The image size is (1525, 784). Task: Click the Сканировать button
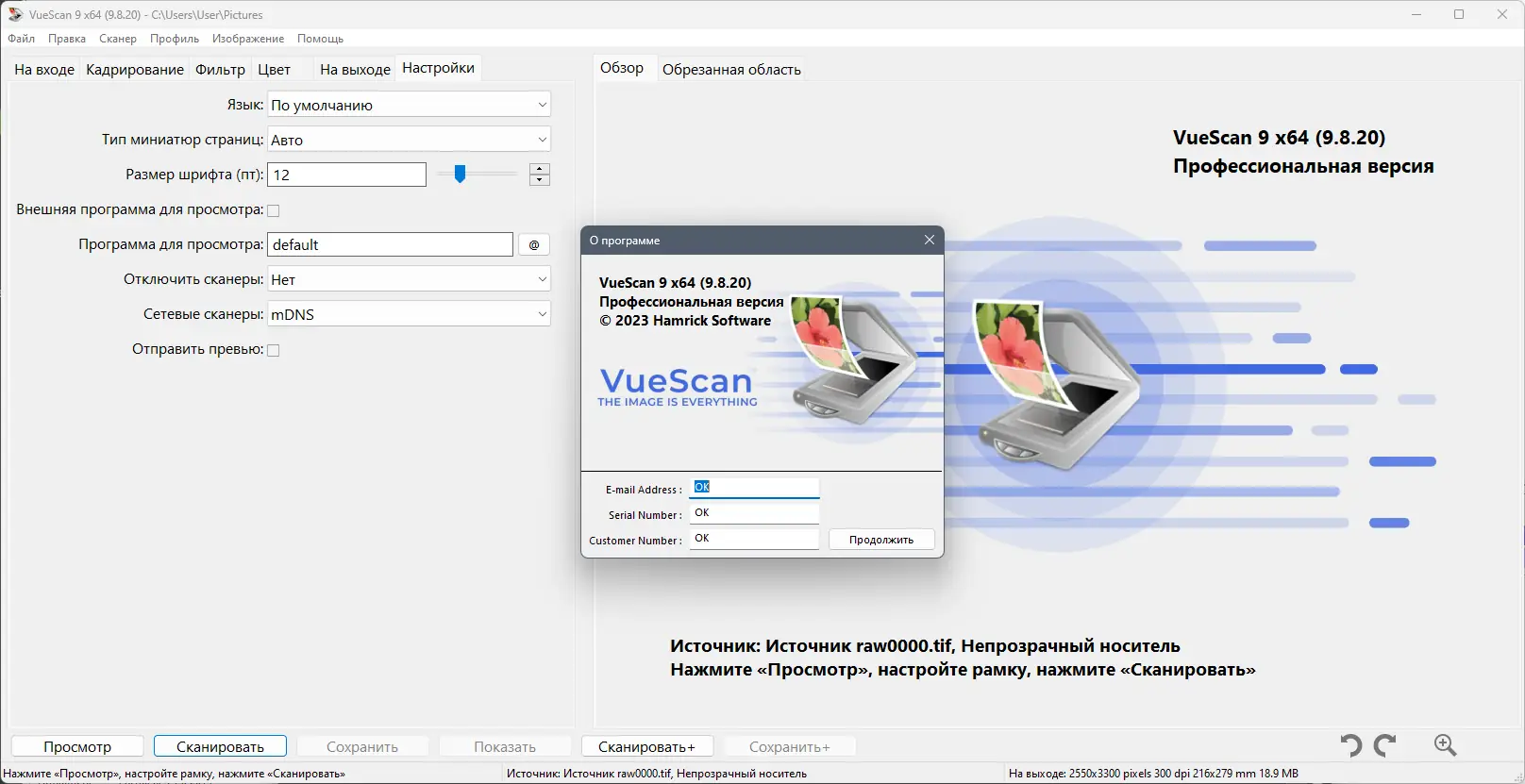220,746
